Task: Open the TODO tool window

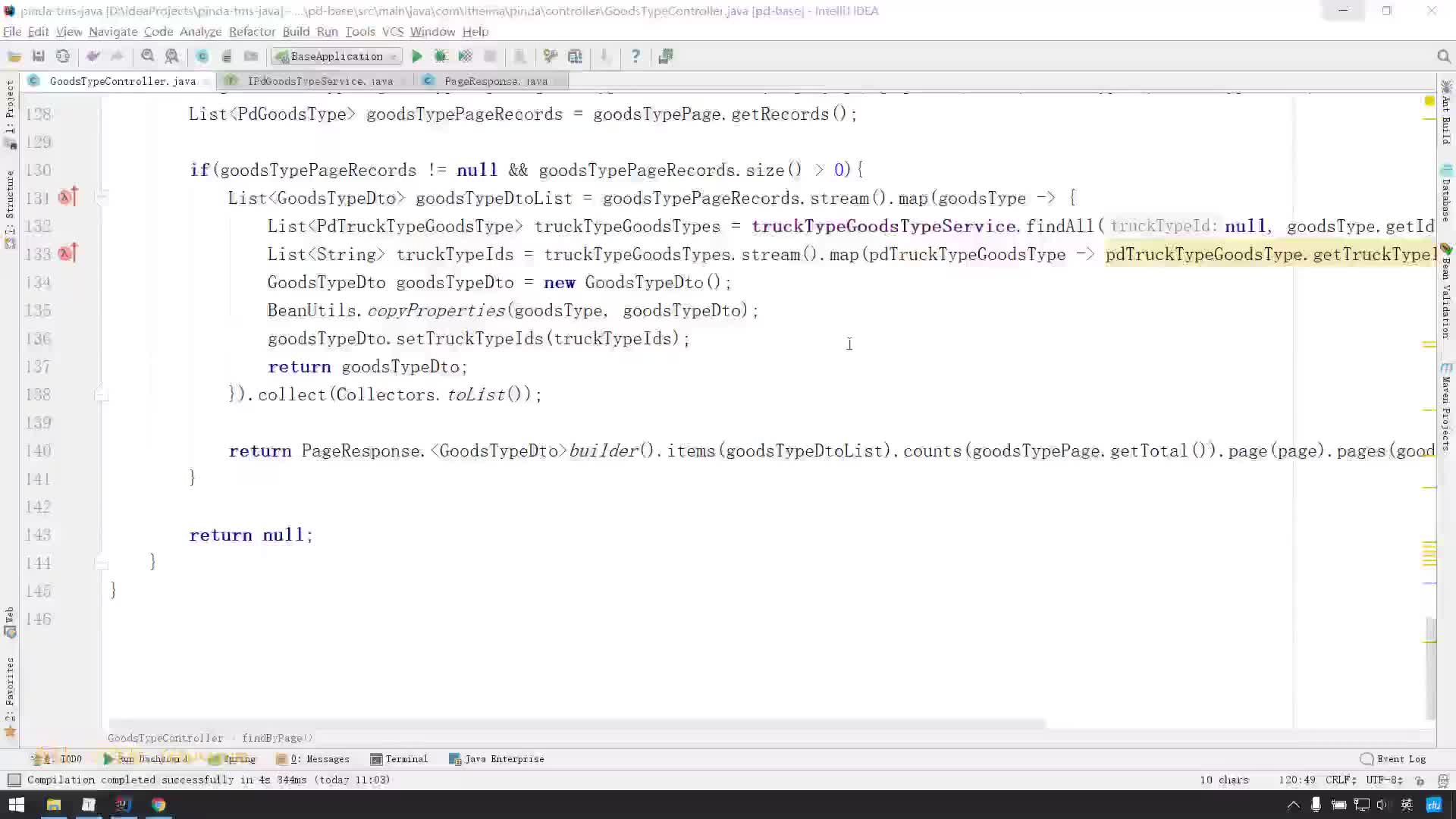Action: 58,759
